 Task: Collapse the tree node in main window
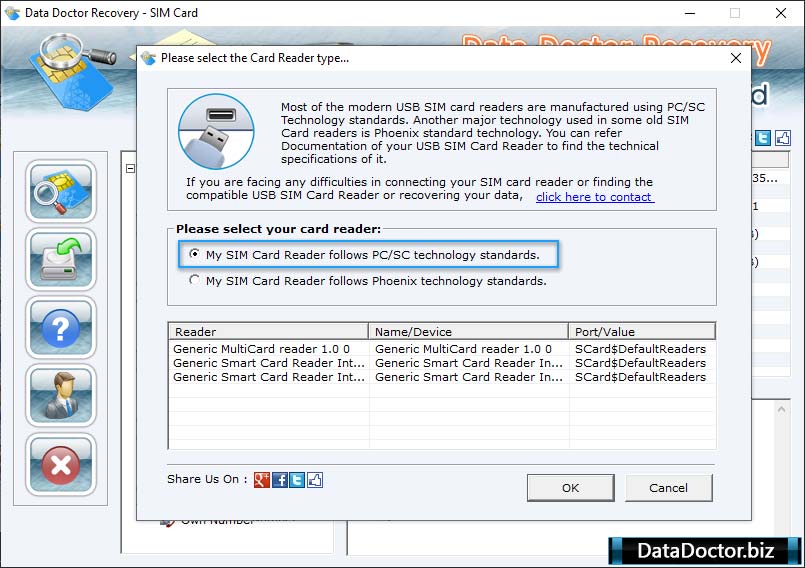(130, 168)
